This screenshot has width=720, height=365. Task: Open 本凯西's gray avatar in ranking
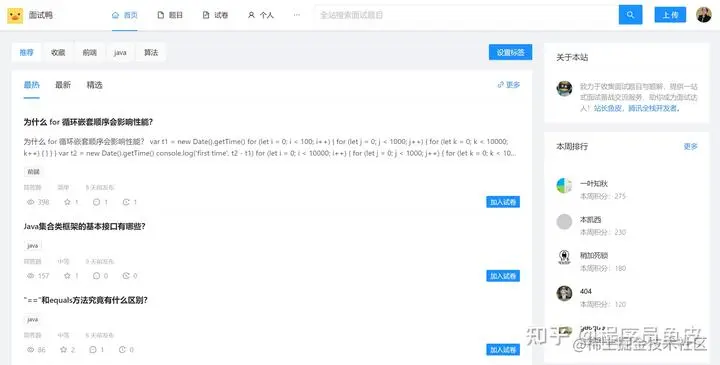click(564, 222)
